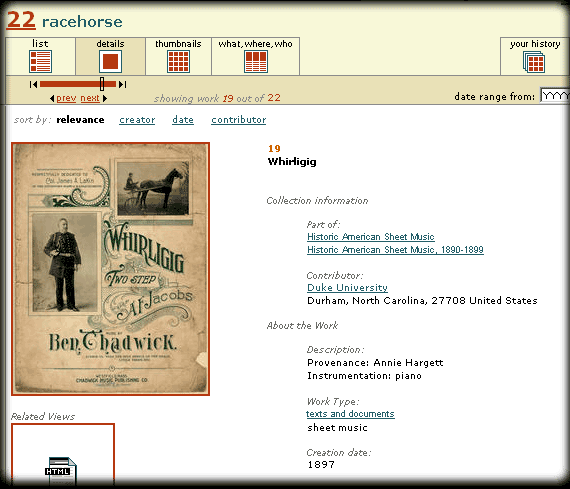The width and height of the screenshot is (570, 489).
Task: Click the what, where, who columns icon
Action: (x=256, y=62)
